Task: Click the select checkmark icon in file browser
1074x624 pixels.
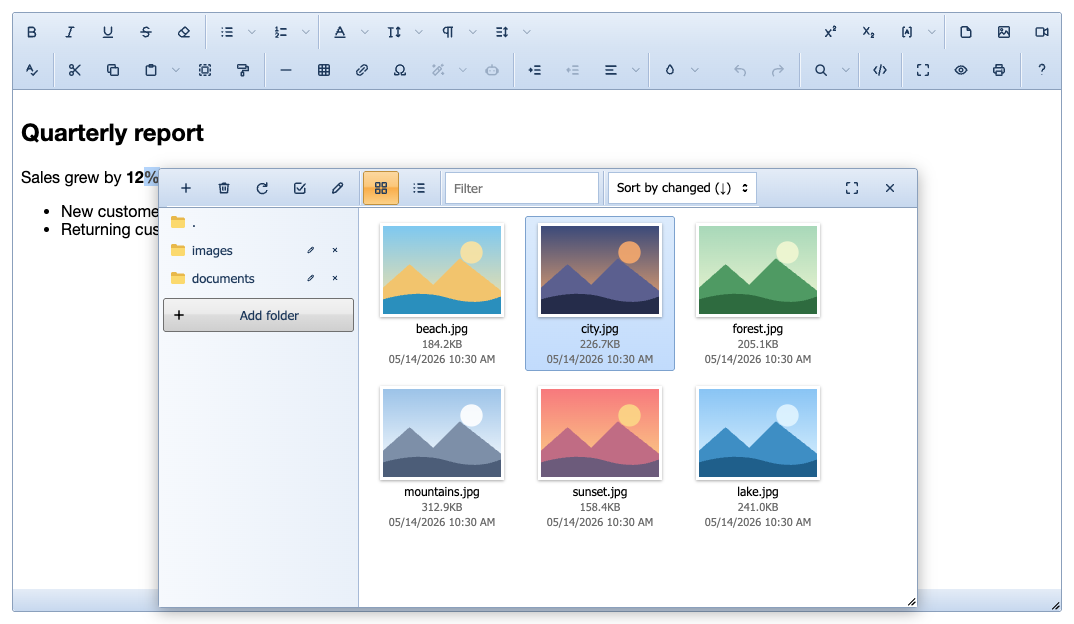Action: (x=300, y=188)
